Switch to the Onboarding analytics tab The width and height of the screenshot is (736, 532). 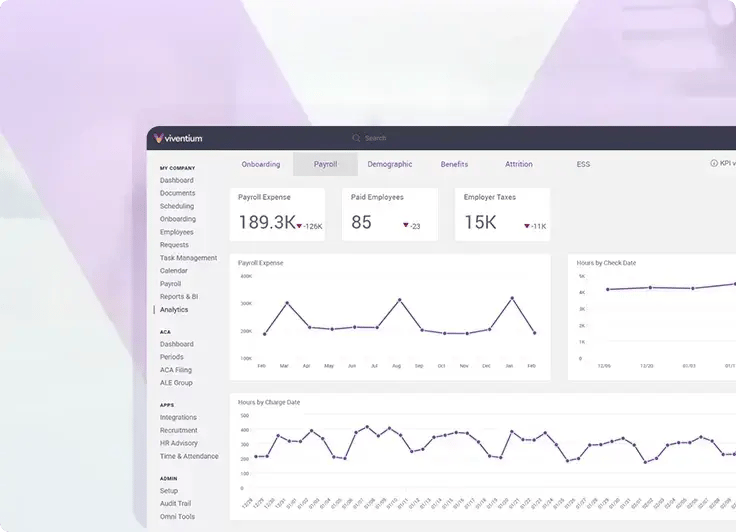pos(261,164)
